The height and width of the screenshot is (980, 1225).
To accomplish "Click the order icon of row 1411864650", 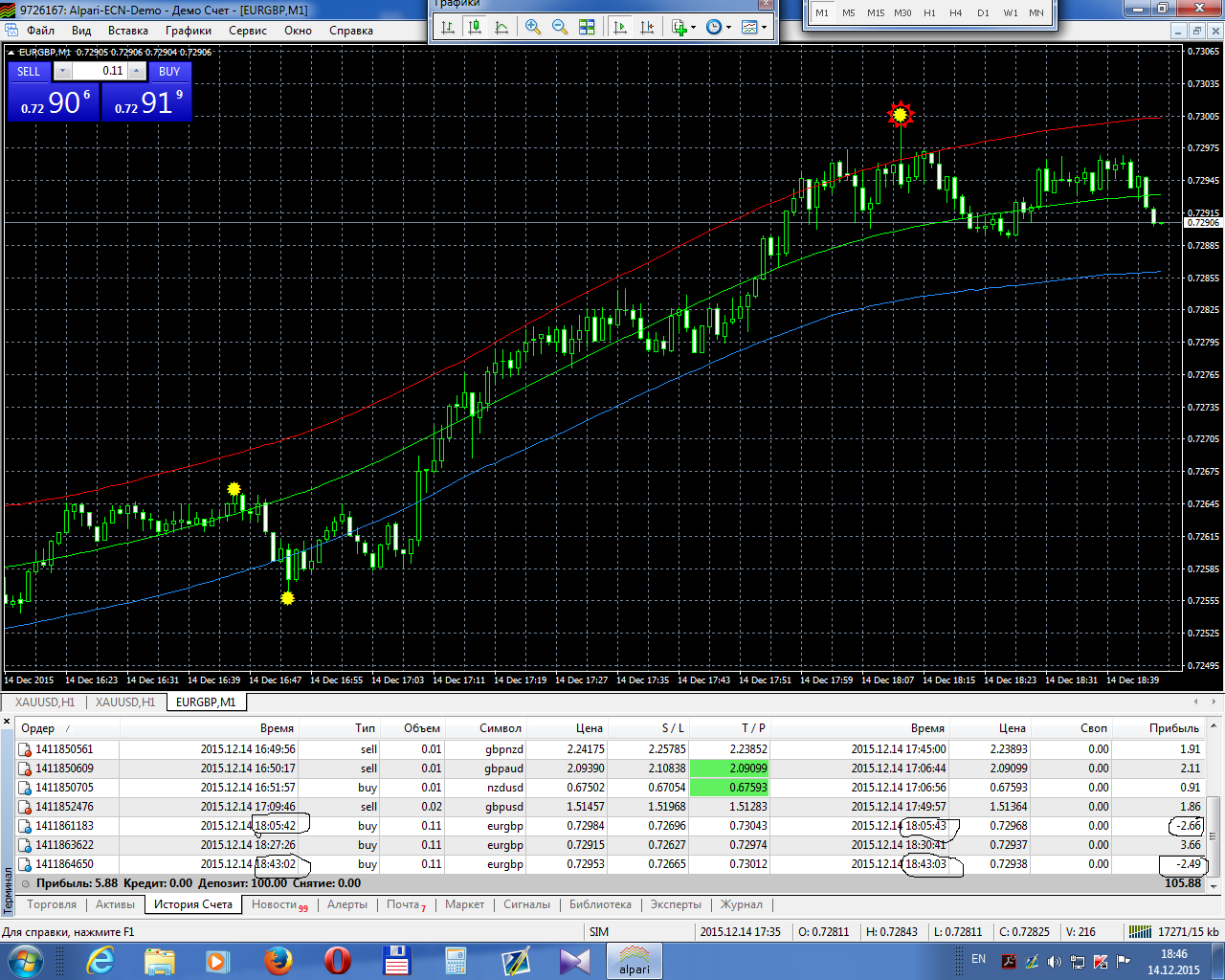I will click(25, 864).
